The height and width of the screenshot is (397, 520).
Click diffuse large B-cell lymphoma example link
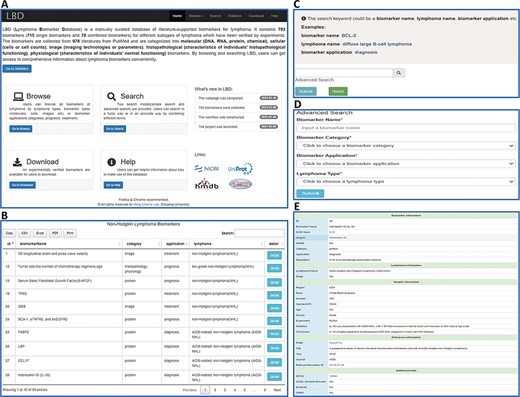click(x=377, y=44)
